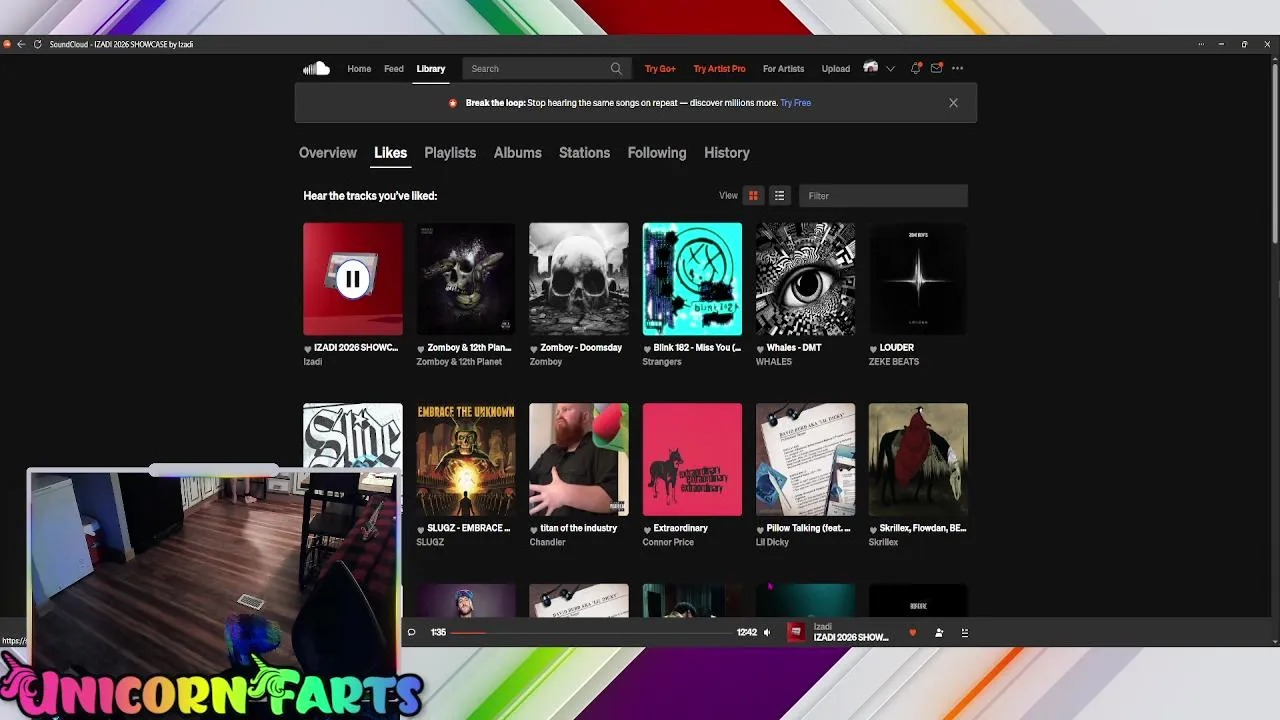The image size is (1280, 720).
Task: Open the Connor Price artist link
Action: (x=668, y=542)
